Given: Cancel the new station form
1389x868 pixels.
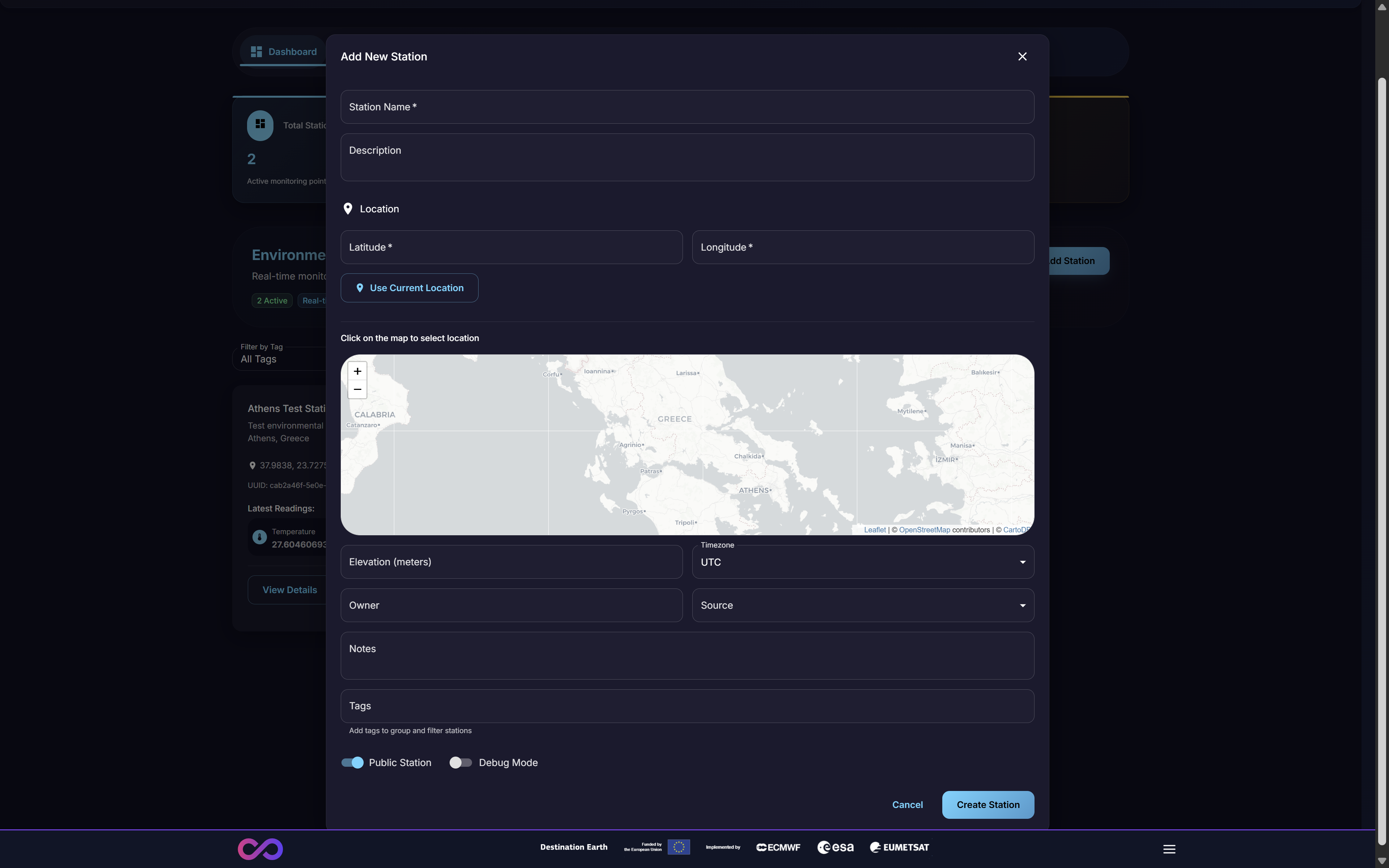Looking at the screenshot, I should click(907, 804).
